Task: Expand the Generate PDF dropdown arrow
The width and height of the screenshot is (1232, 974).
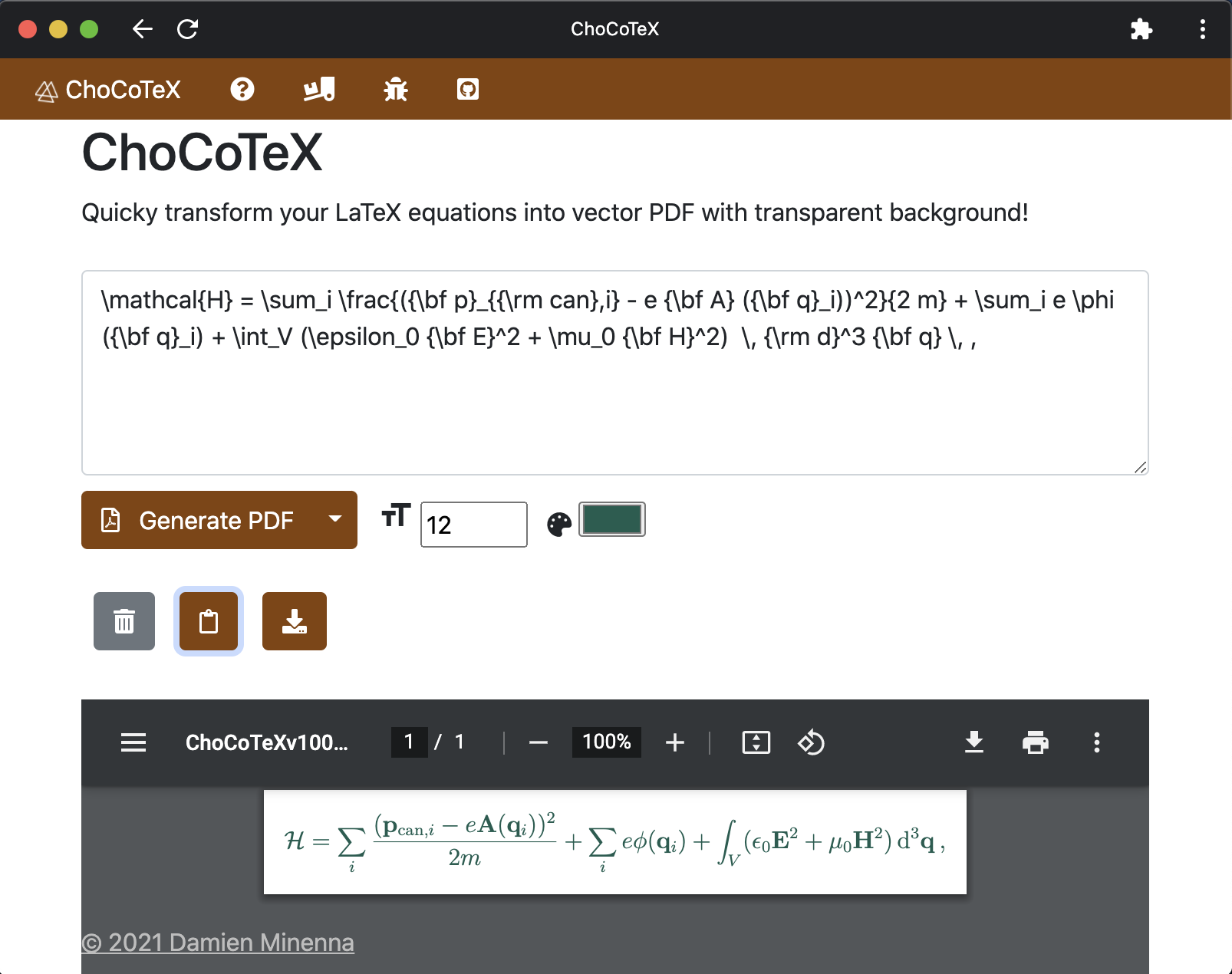Action: click(x=335, y=520)
